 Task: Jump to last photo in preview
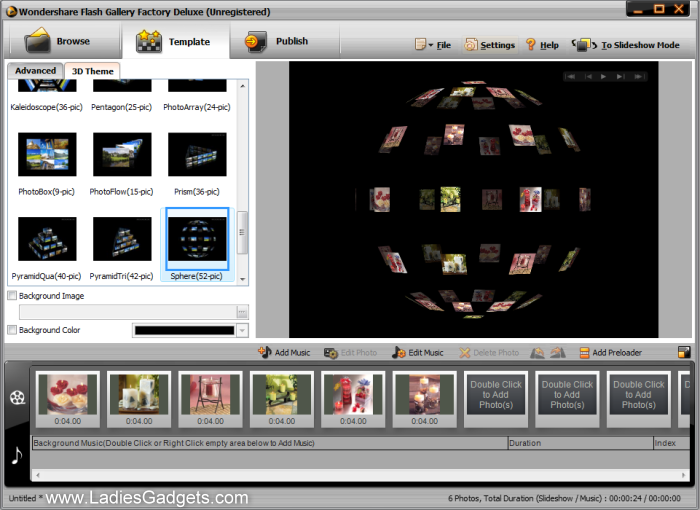pos(639,76)
